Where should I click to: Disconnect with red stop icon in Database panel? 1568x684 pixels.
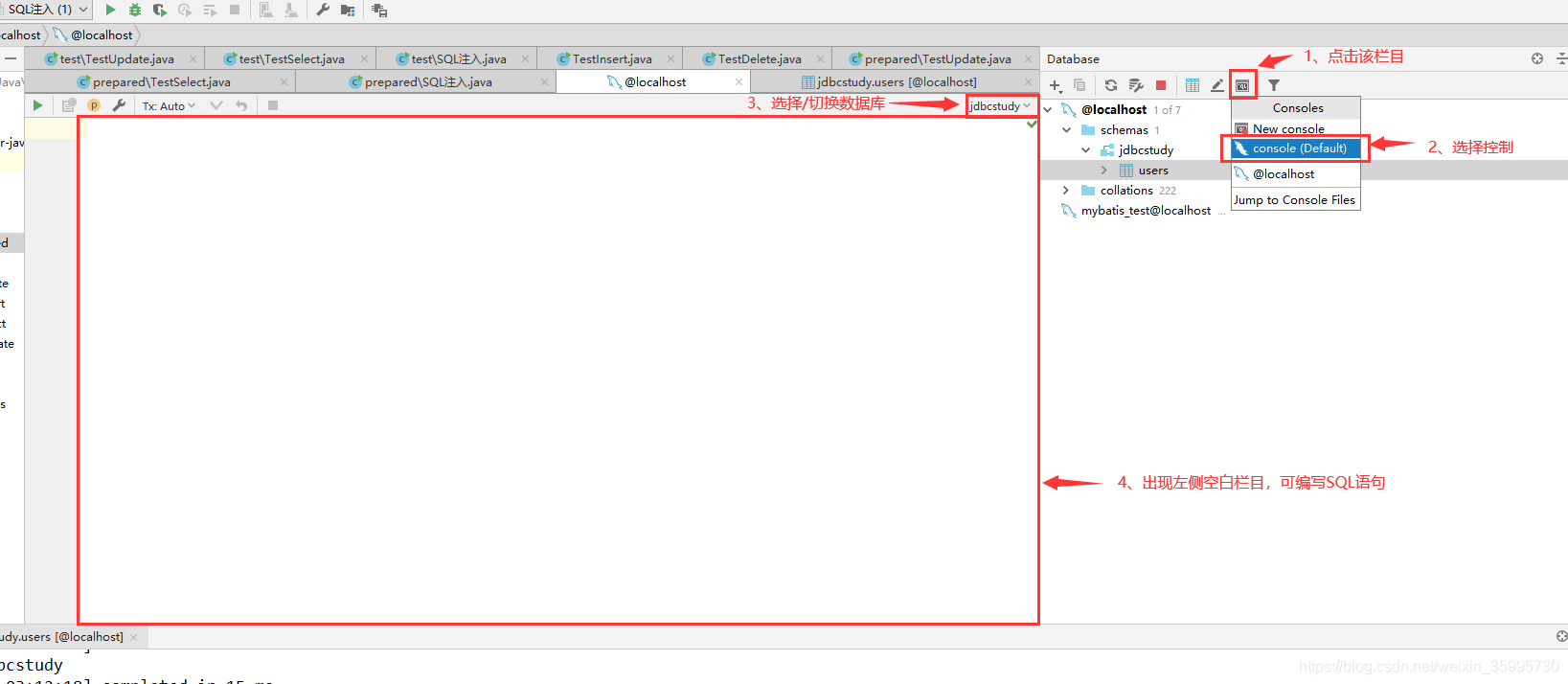tap(1161, 85)
